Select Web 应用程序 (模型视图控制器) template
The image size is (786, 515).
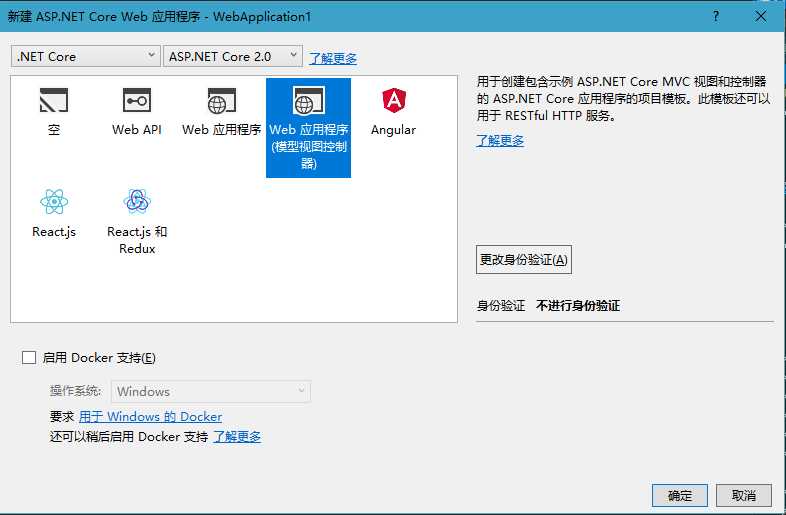[308, 128]
